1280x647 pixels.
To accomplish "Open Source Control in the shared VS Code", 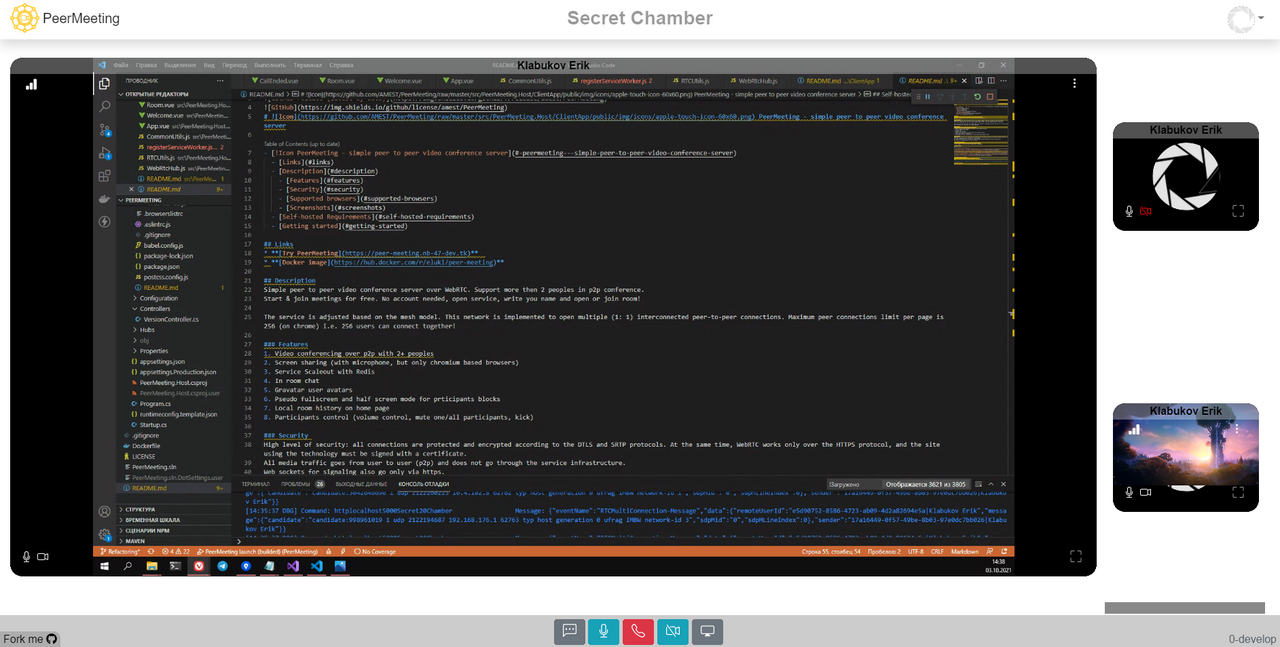I will [105, 129].
